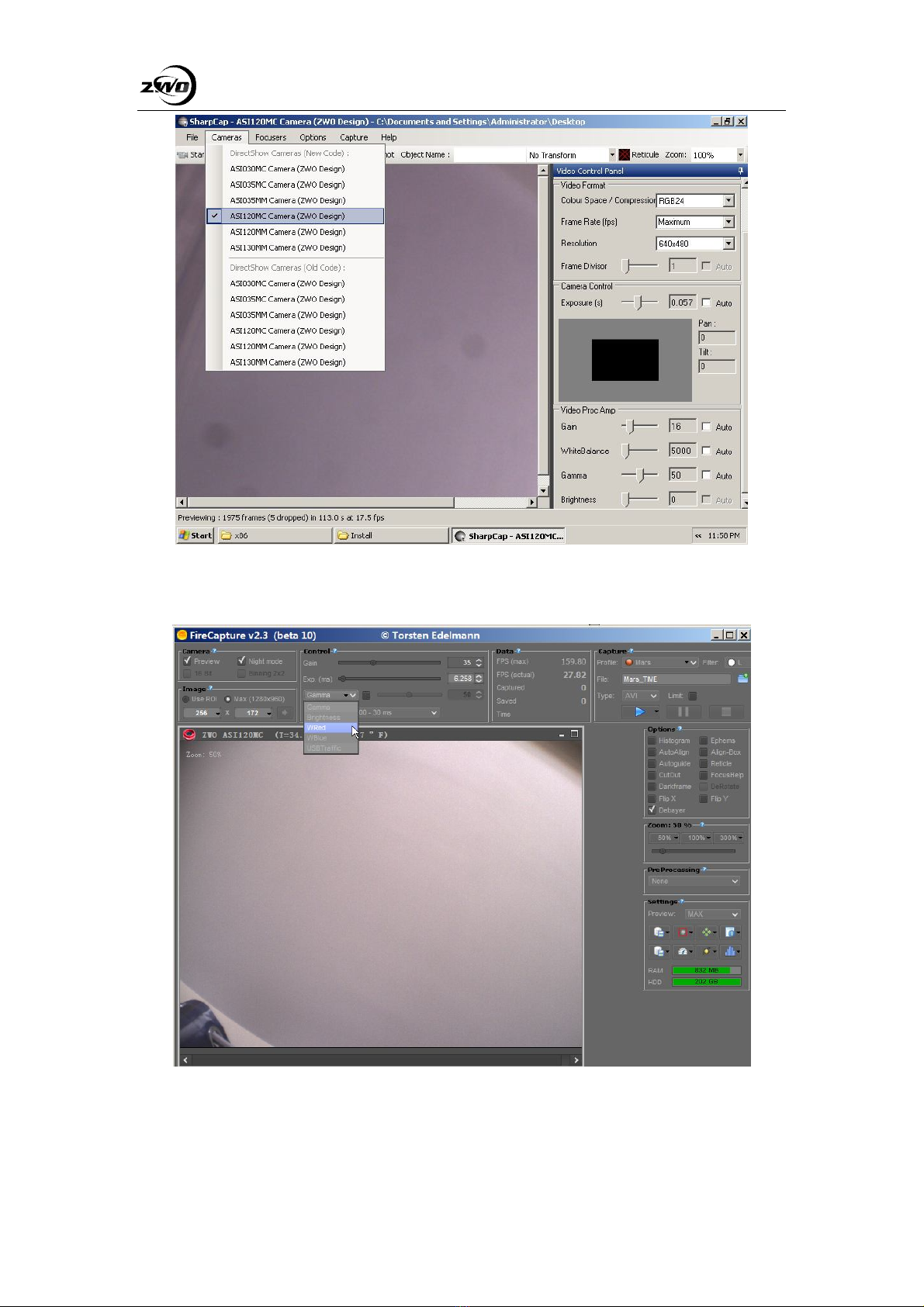924x1307 pixels.
Task: Open help for the Capture group
Action: tap(631, 652)
